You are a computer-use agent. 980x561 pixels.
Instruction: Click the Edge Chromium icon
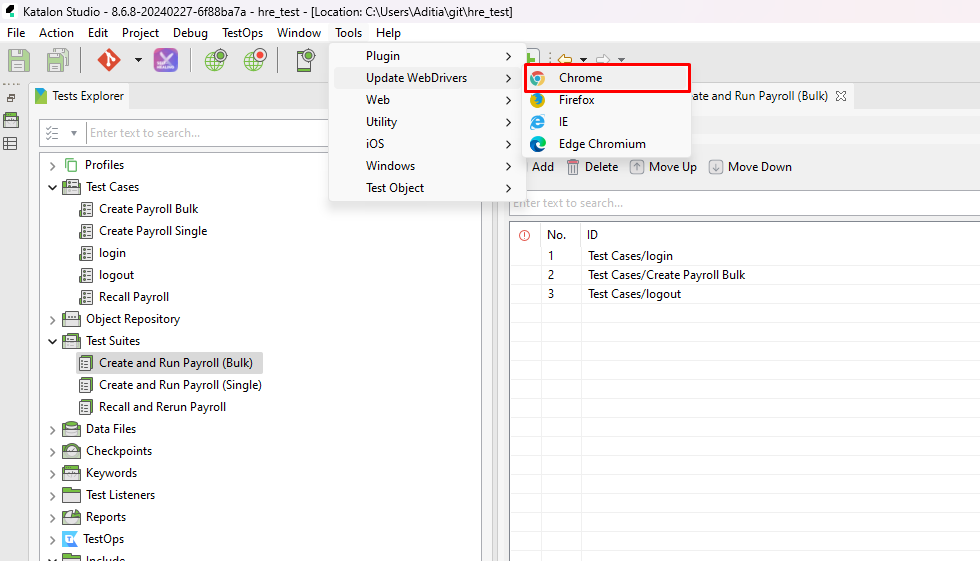pyautogui.click(x=538, y=144)
